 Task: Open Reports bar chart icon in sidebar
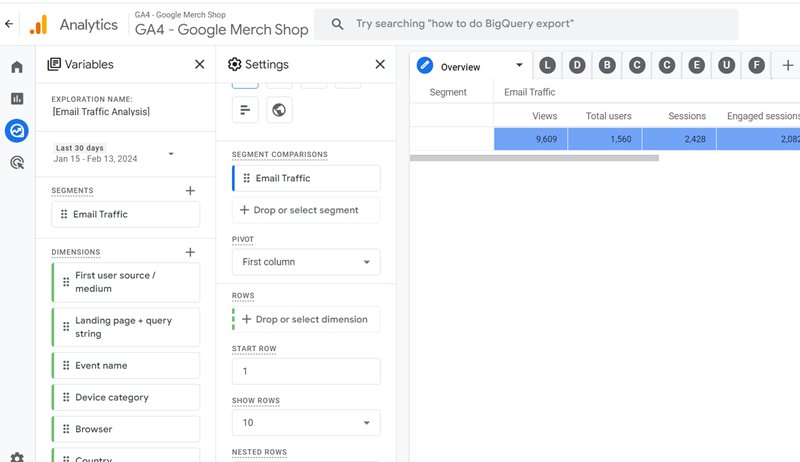(17, 98)
